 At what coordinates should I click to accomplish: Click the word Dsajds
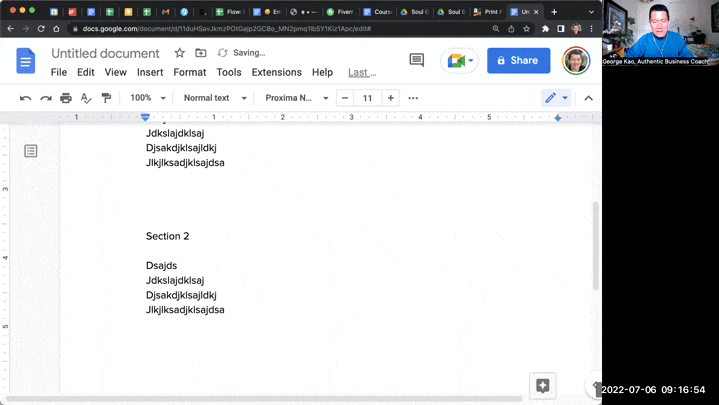[x=161, y=266]
